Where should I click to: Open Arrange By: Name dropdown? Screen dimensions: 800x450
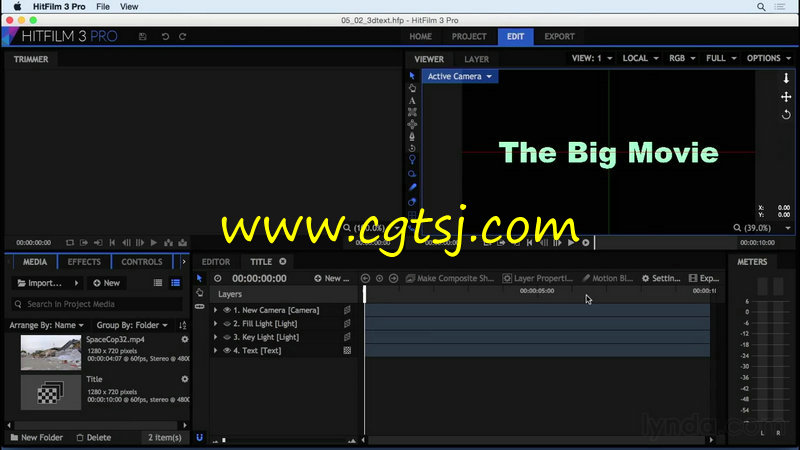click(x=46, y=325)
